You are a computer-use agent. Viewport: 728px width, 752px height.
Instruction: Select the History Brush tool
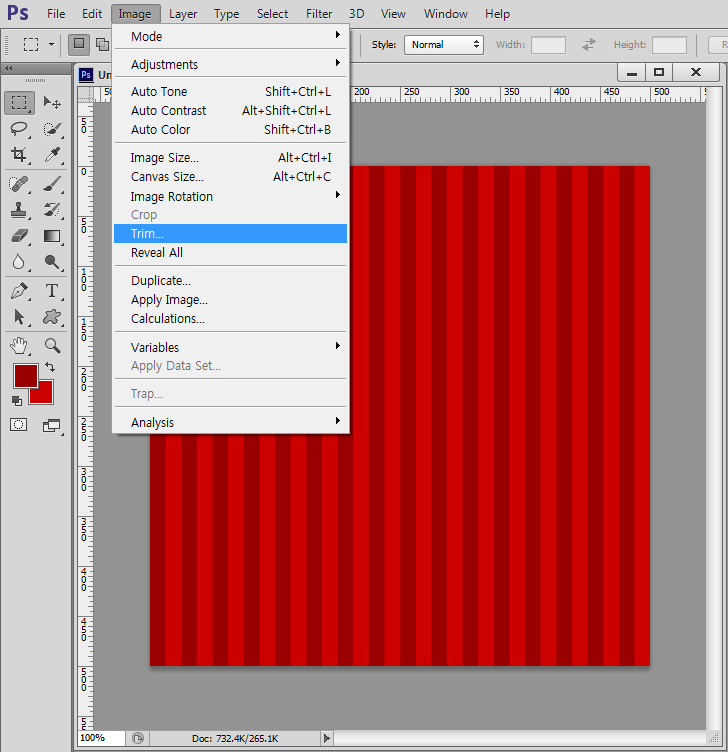point(52,210)
